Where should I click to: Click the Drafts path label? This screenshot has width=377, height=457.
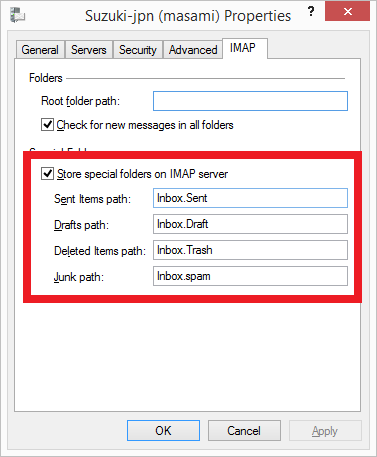click(x=81, y=225)
